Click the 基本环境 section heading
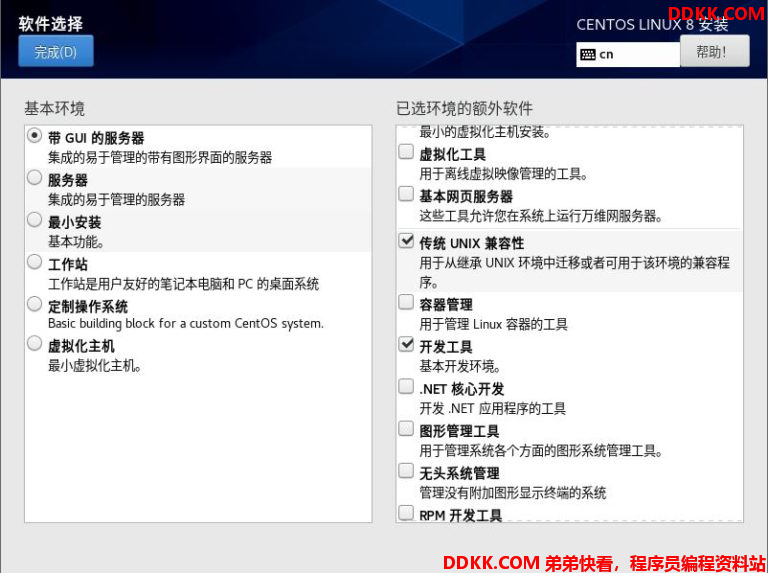 [54, 108]
